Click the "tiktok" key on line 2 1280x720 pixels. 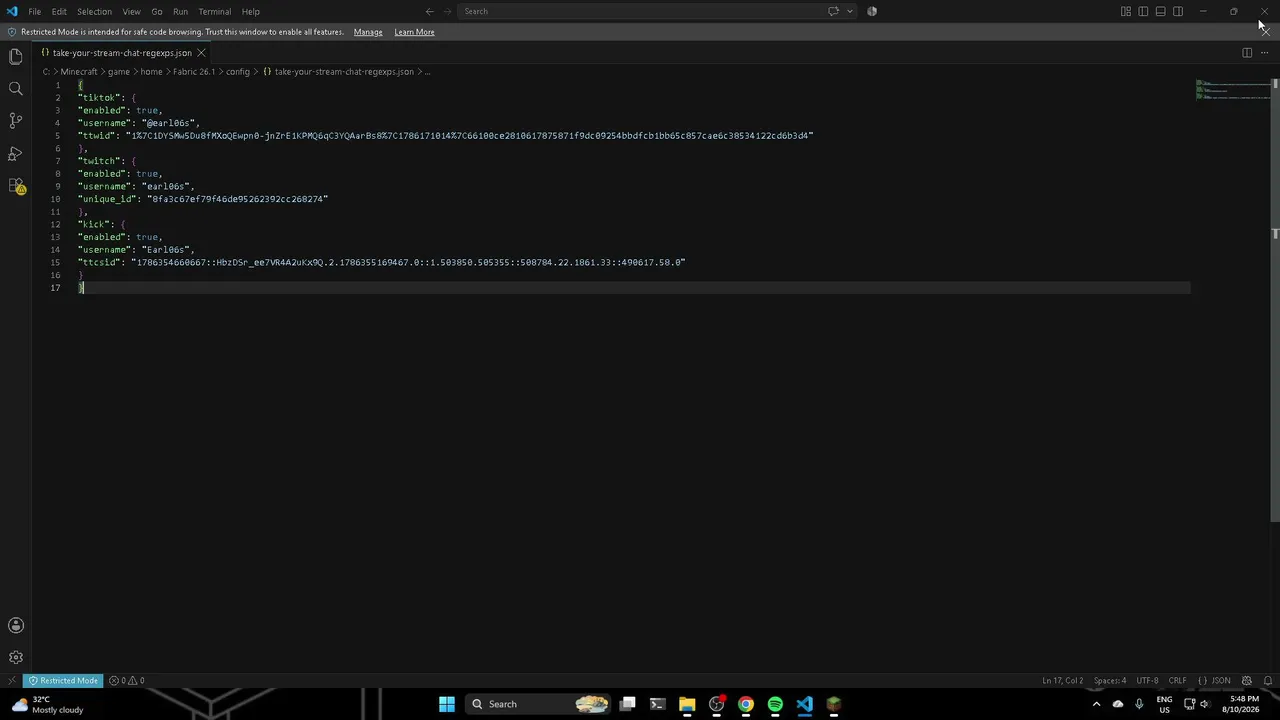point(99,98)
